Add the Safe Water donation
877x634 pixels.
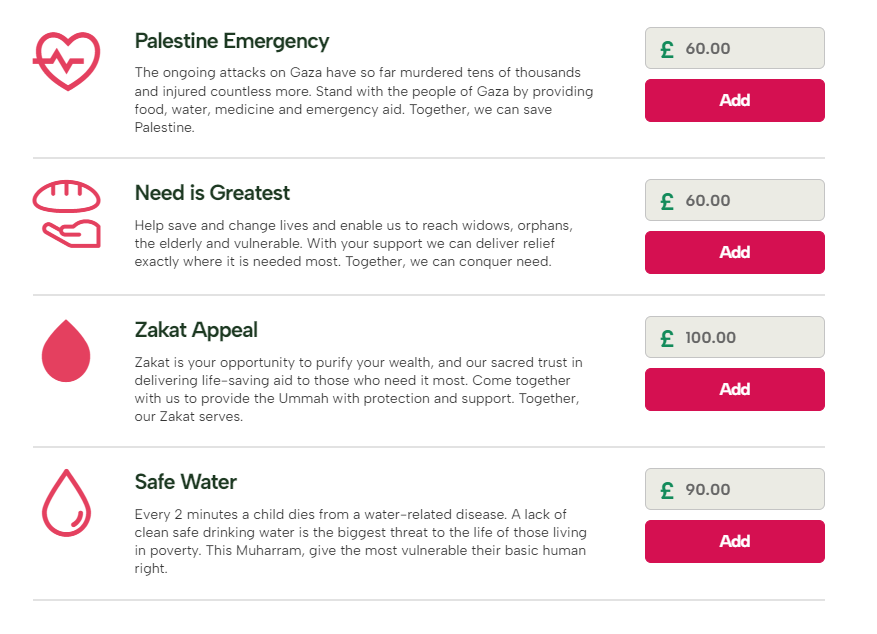(x=734, y=542)
